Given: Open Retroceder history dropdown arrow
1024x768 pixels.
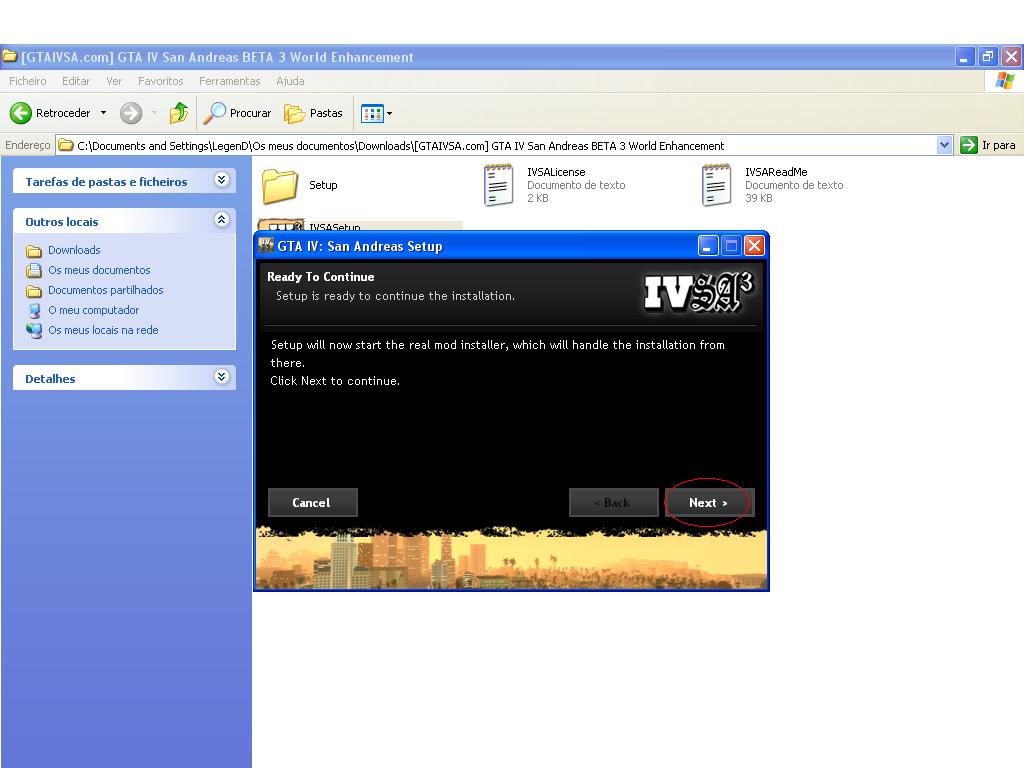Looking at the screenshot, I should (103, 113).
